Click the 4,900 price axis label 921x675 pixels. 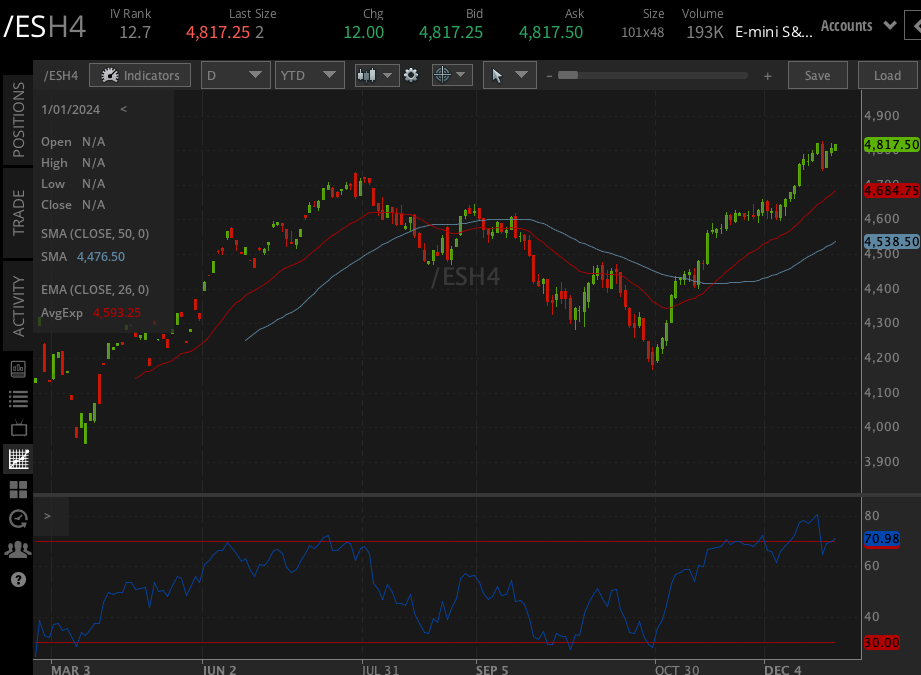(881, 116)
